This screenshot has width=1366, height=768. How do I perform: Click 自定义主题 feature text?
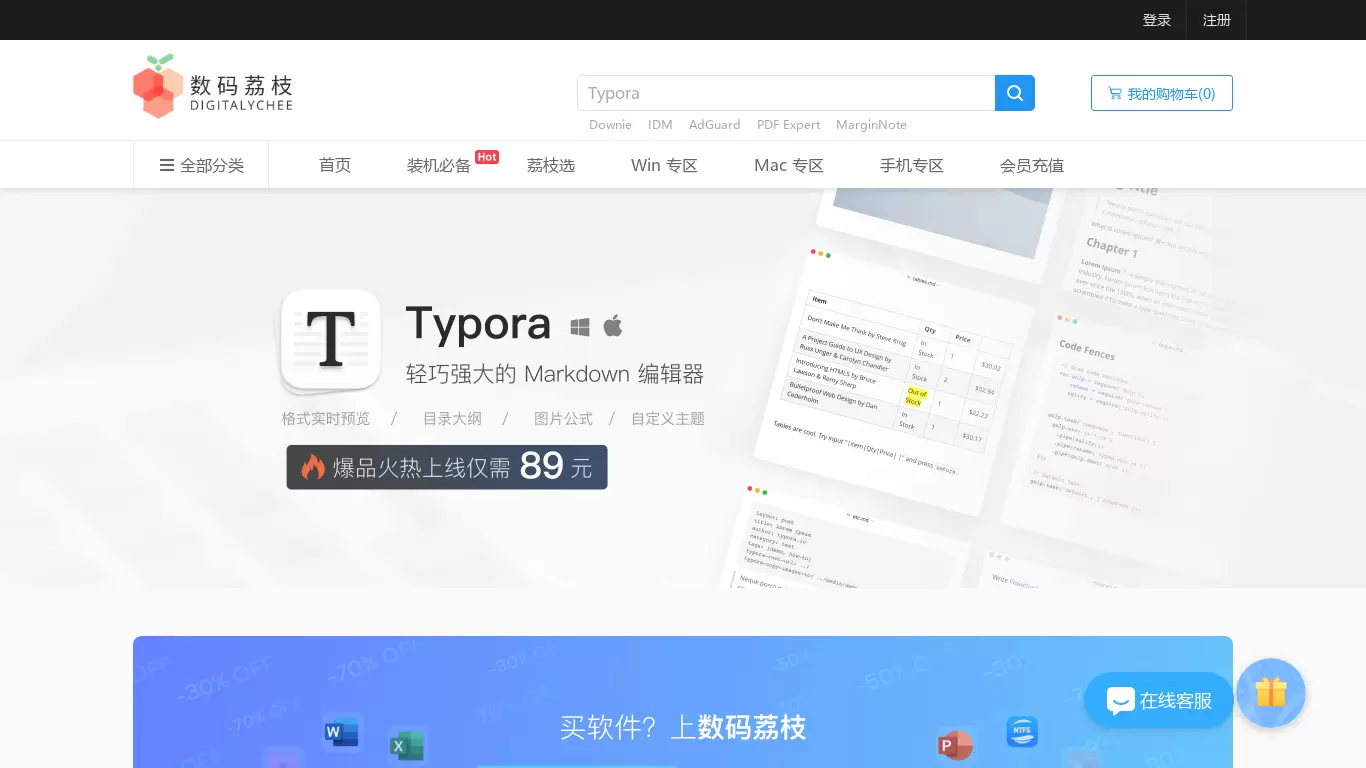click(668, 418)
